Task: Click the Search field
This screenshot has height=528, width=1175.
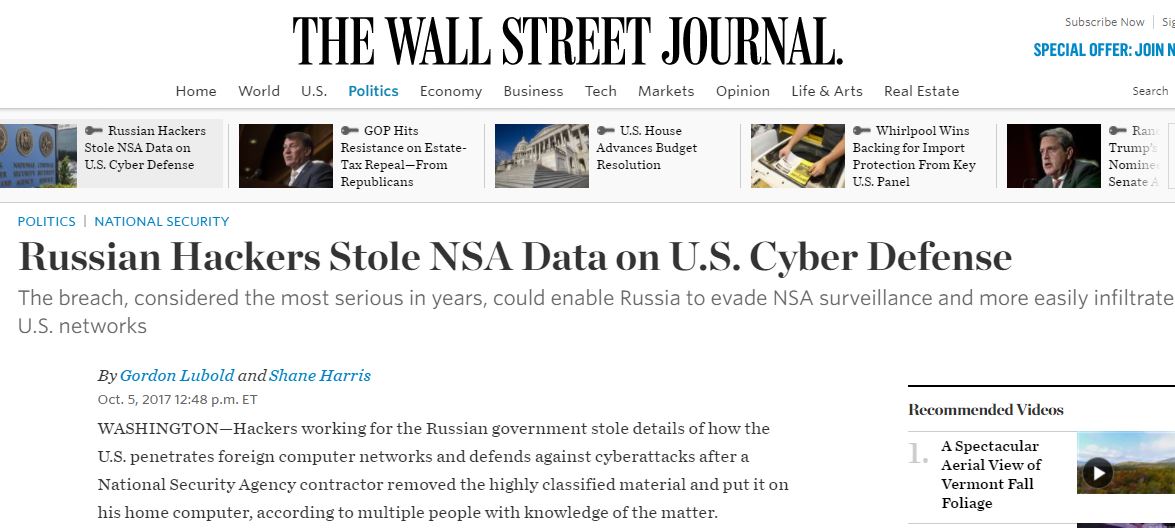Action: pyautogui.click(x=1152, y=91)
